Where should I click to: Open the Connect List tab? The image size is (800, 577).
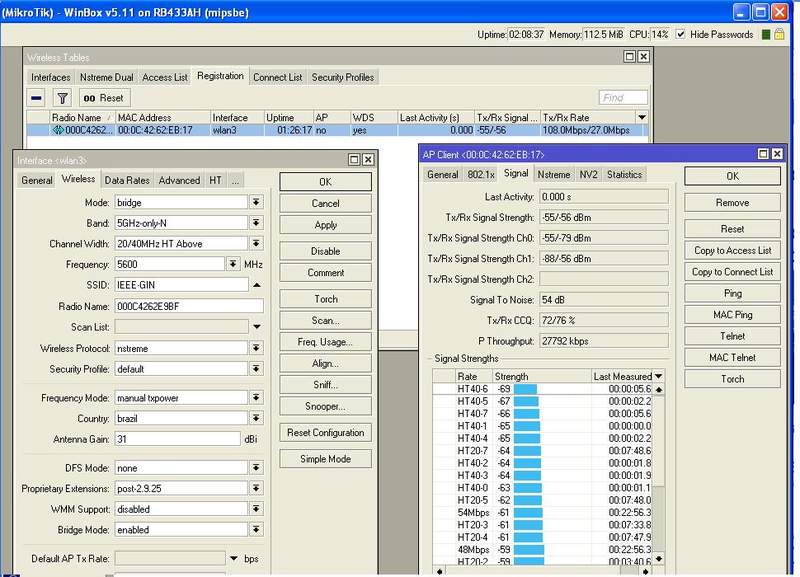pyautogui.click(x=278, y=77)
